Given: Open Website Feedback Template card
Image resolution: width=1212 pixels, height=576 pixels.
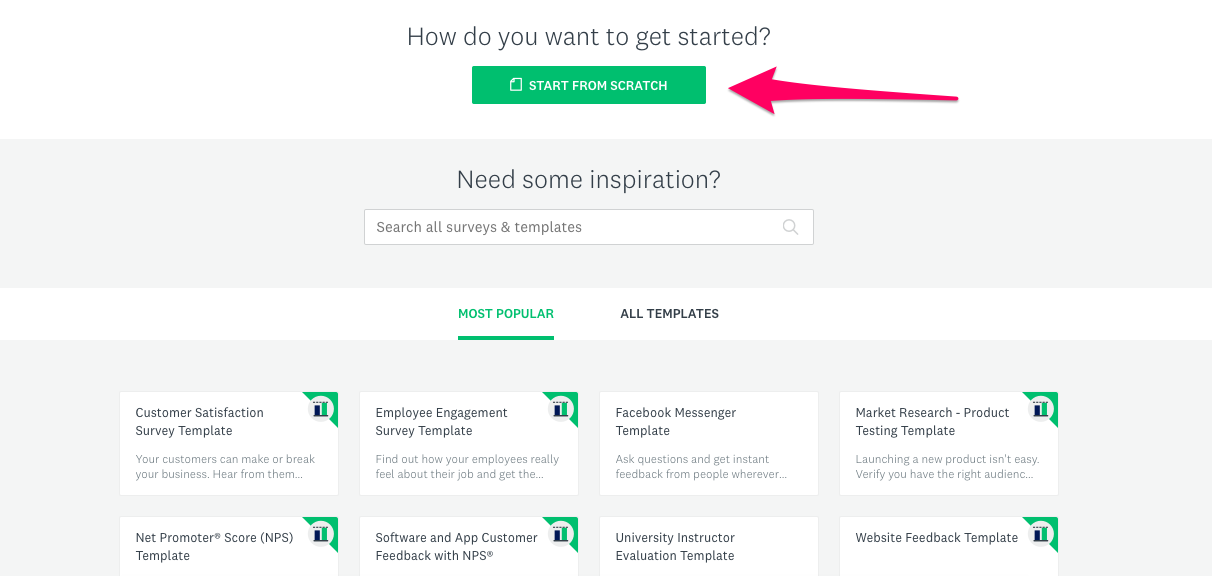Looking at the screenshot, I should click(949, 546).
